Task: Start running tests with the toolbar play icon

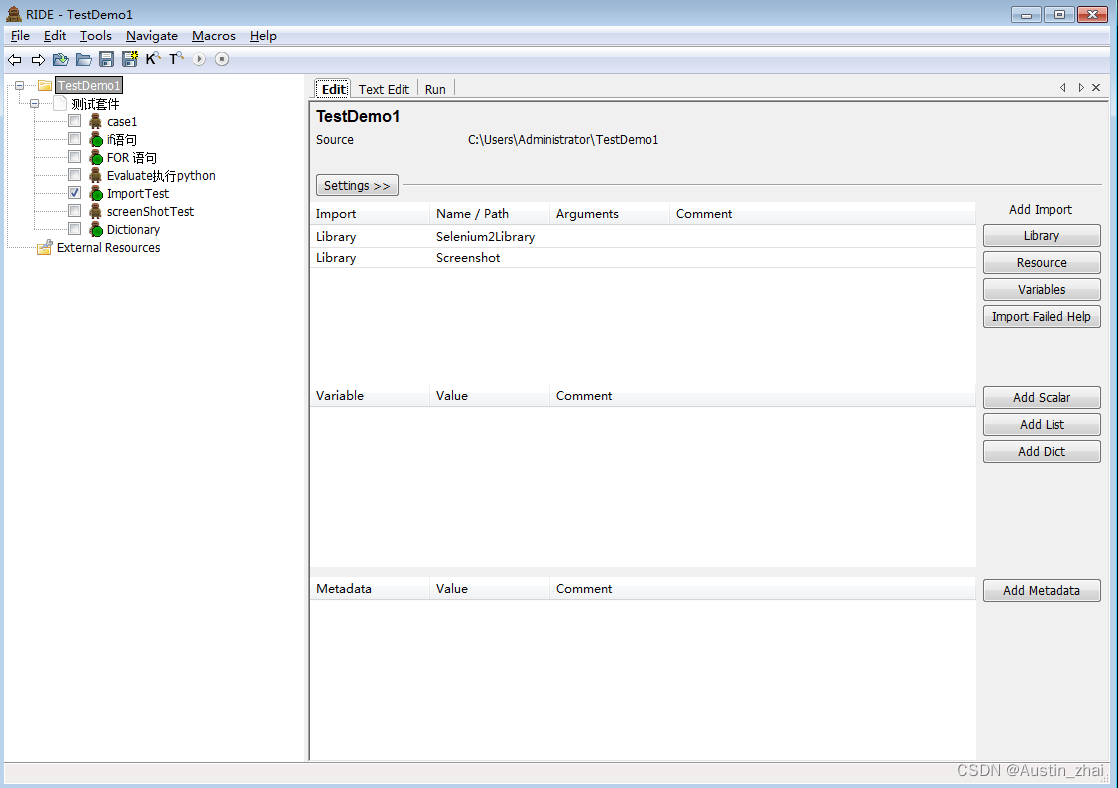Action: [200, 59]
